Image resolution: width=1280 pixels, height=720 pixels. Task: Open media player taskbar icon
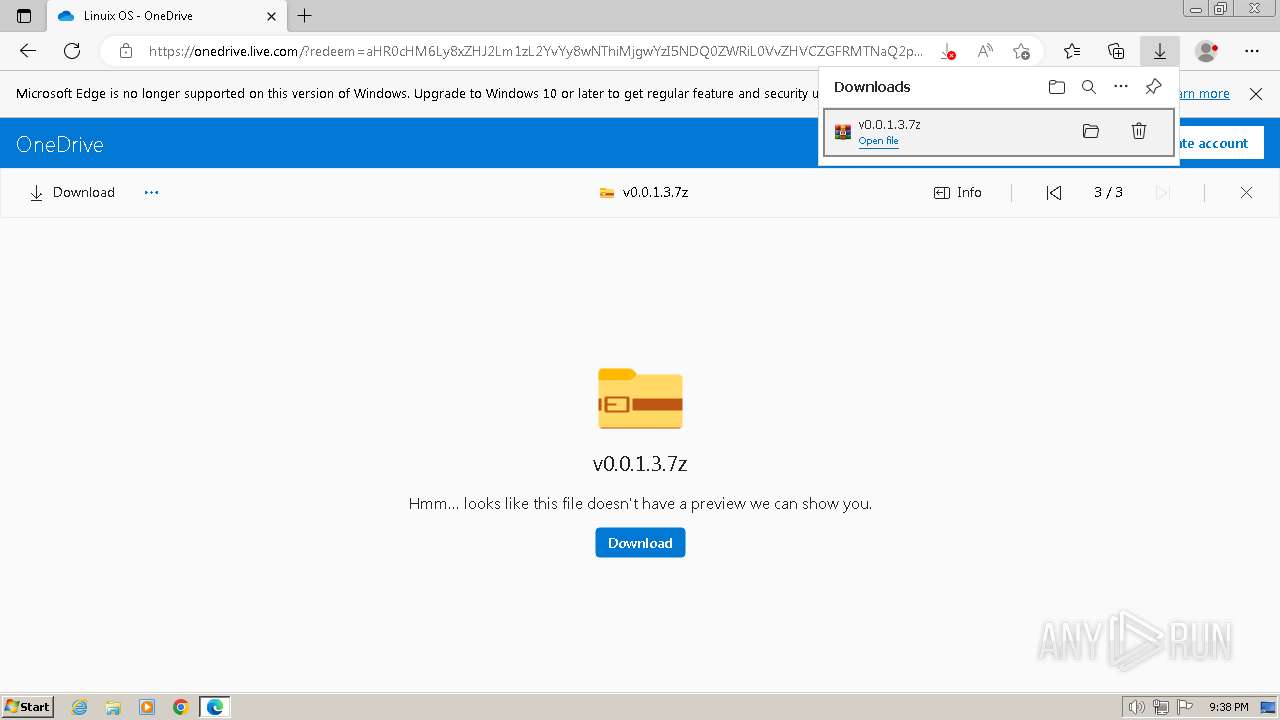(147, 707)
